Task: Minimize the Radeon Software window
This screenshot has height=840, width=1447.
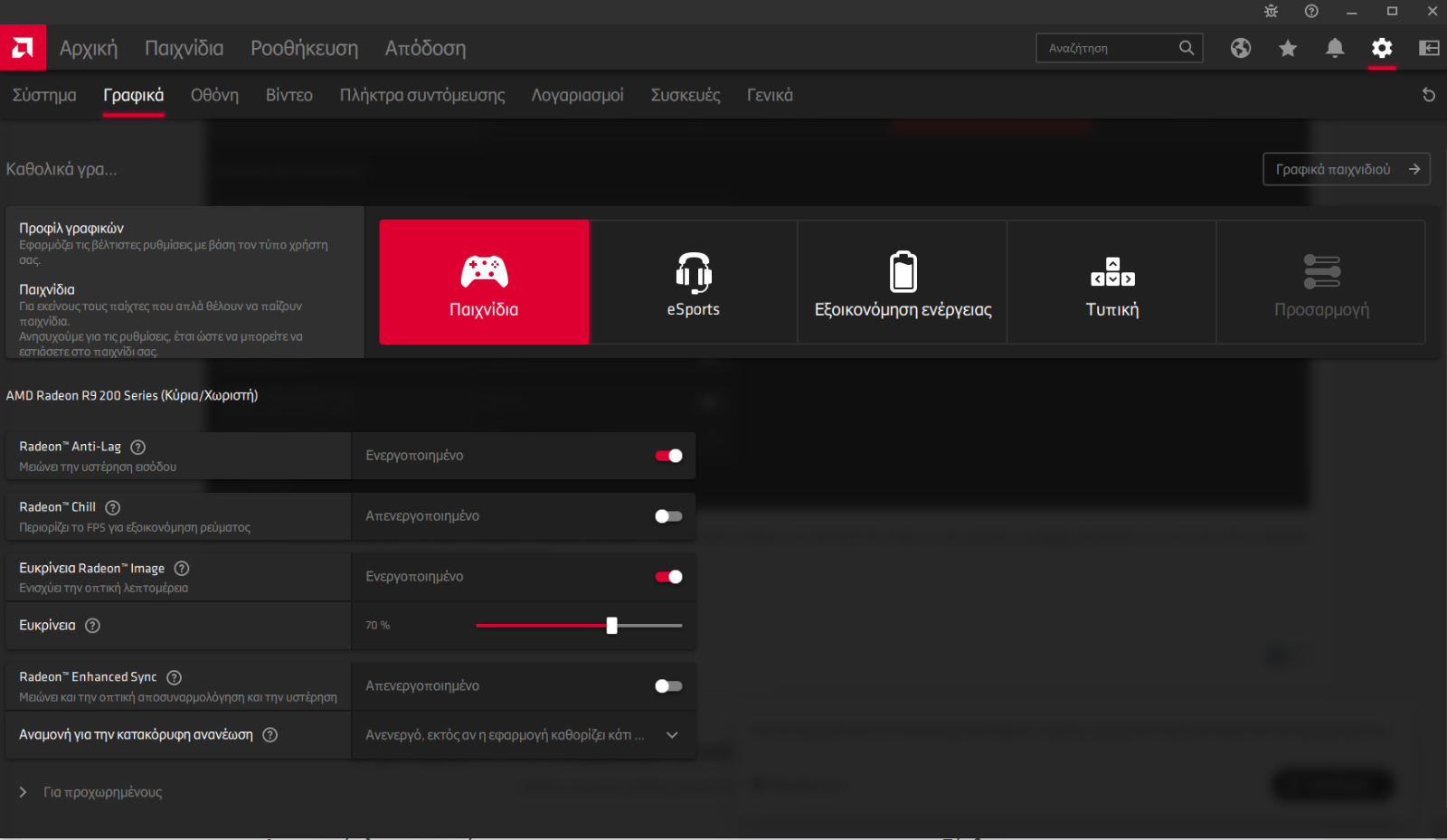Action: pos(1352,11)
